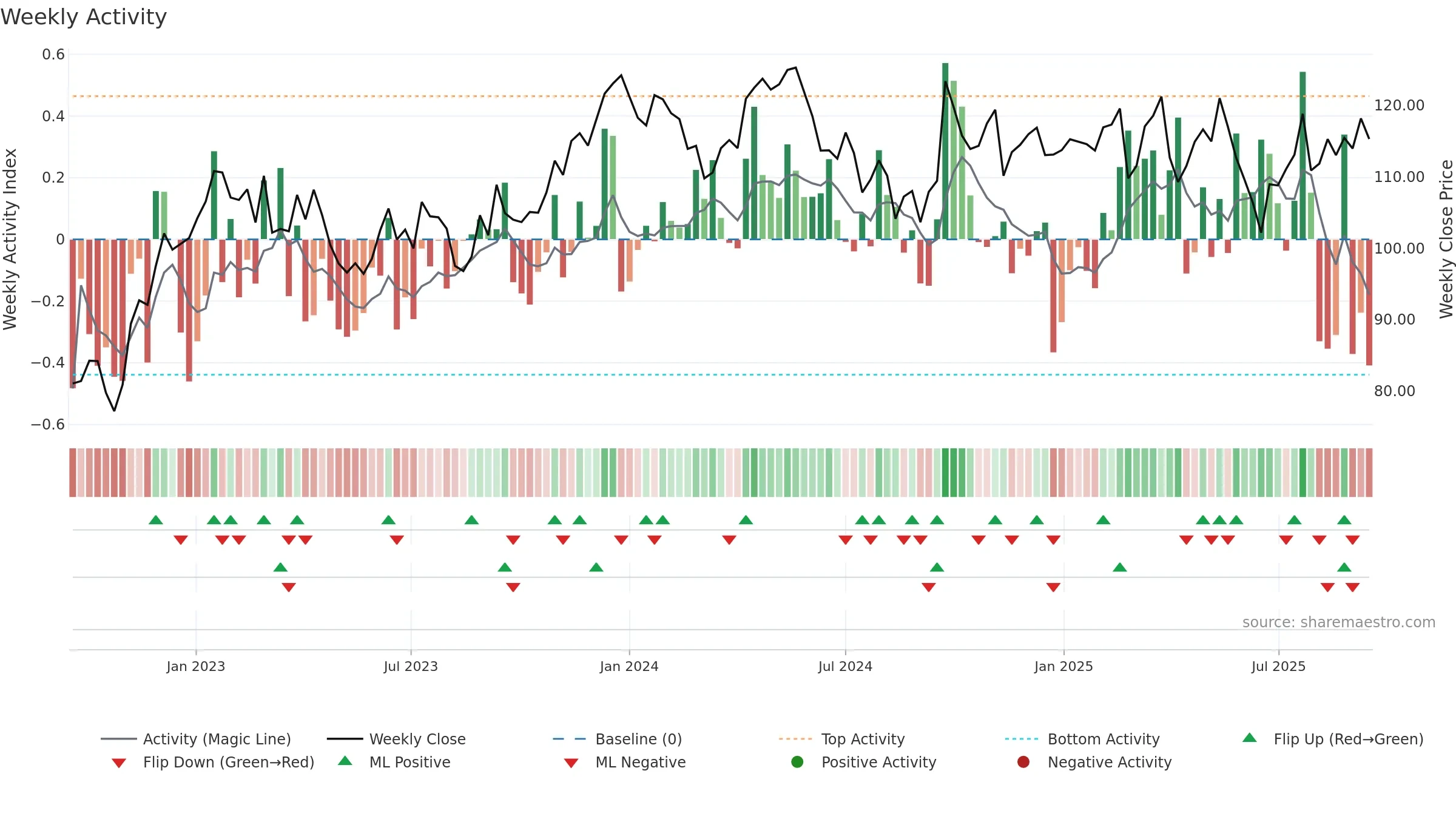The height and width of the screenshot is (819, 1456).
Task: Toggle the ML Negative legend entry
Action: tap(625, 762)
